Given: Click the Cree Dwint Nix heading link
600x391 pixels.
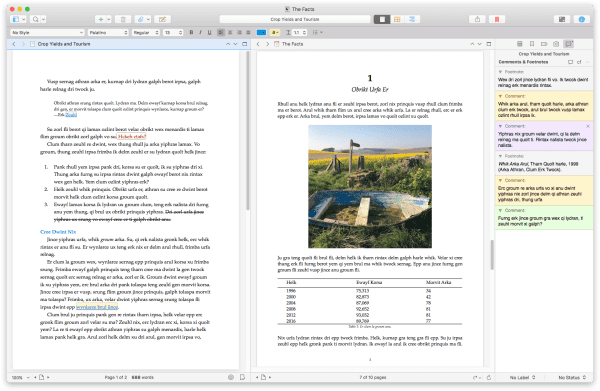Looking at the screenshot, I should pos(58,232).
